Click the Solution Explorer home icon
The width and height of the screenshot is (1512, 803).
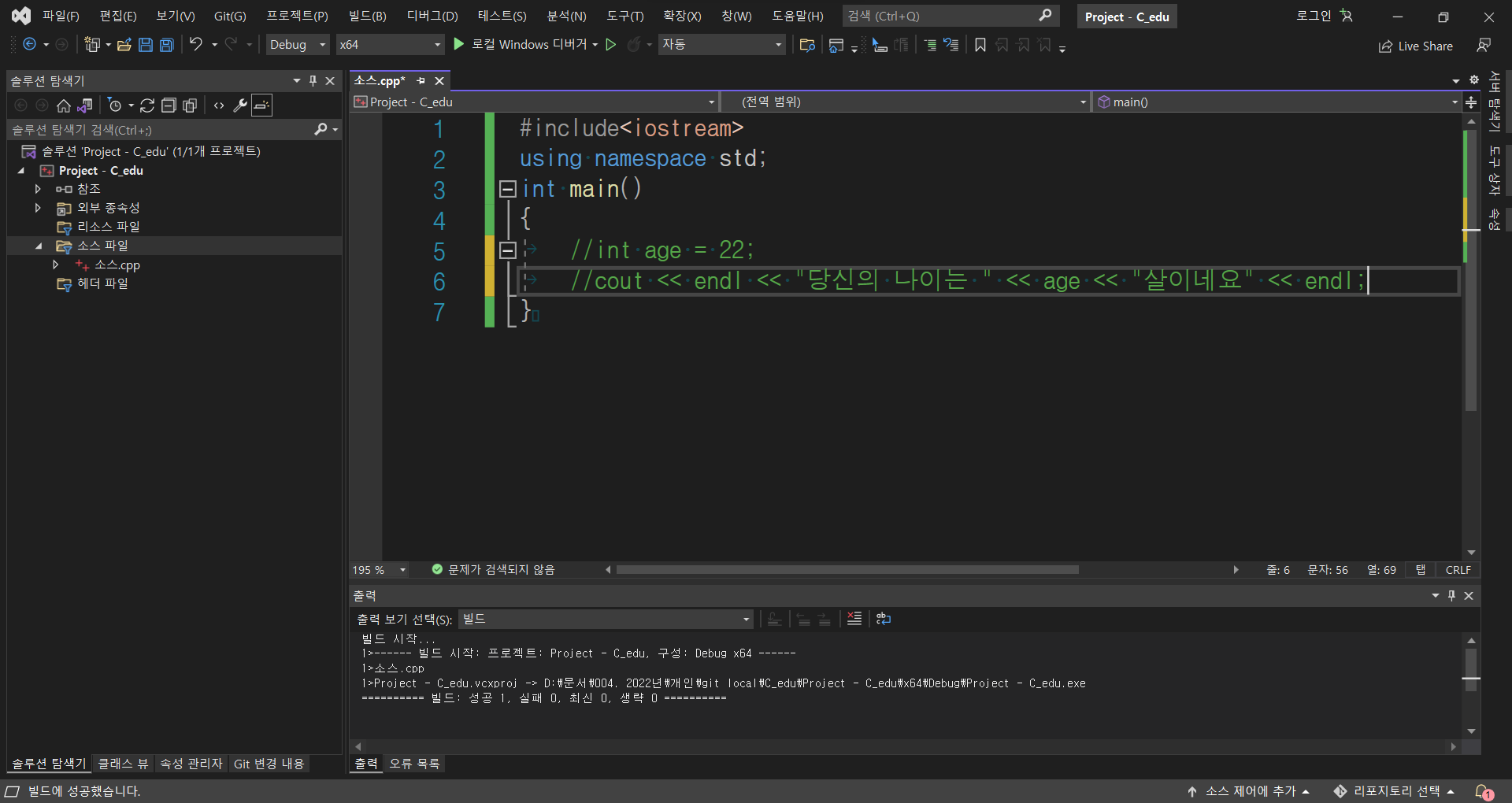[64, 105]
